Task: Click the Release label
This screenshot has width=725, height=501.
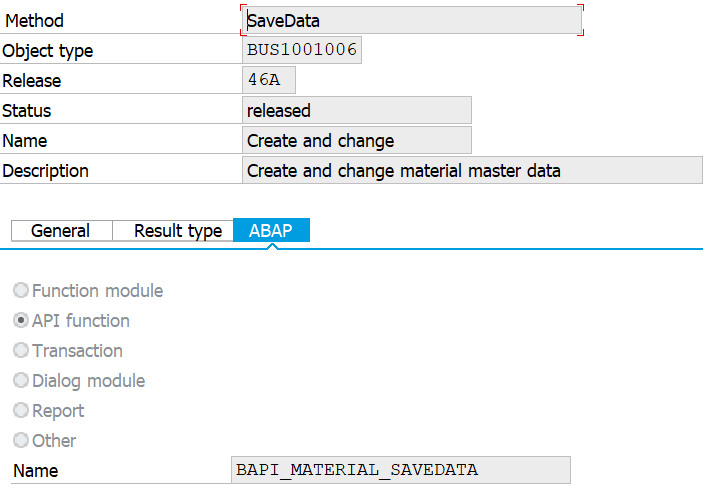Action: (x=31, y=81)
